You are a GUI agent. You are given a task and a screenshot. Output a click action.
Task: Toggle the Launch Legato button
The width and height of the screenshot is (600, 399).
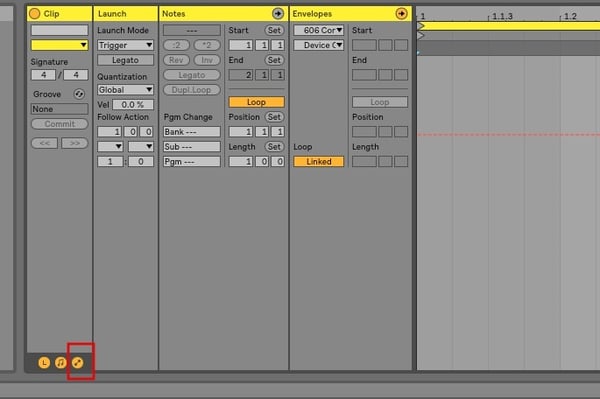click(x=126, y=60)
